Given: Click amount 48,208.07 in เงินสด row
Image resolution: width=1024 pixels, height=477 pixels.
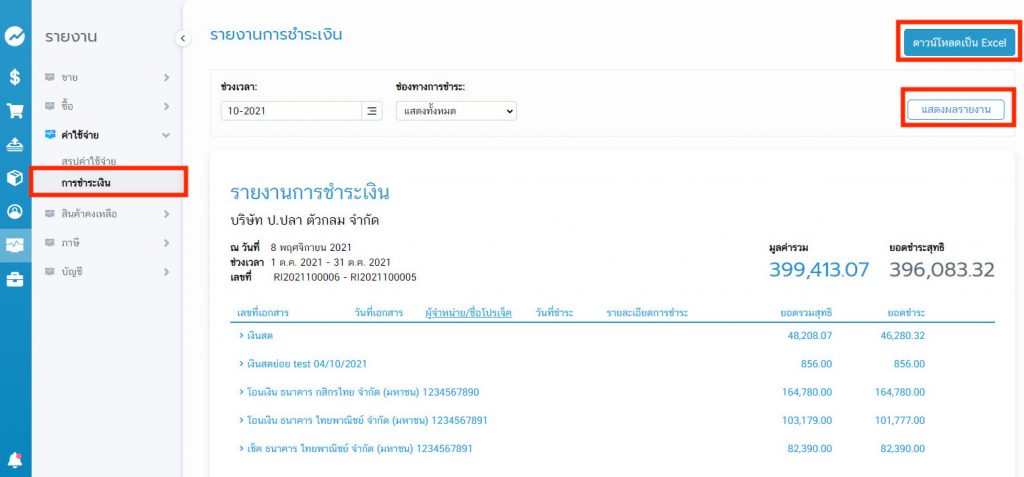Looking at the screenshot, I should click(810, 336).
